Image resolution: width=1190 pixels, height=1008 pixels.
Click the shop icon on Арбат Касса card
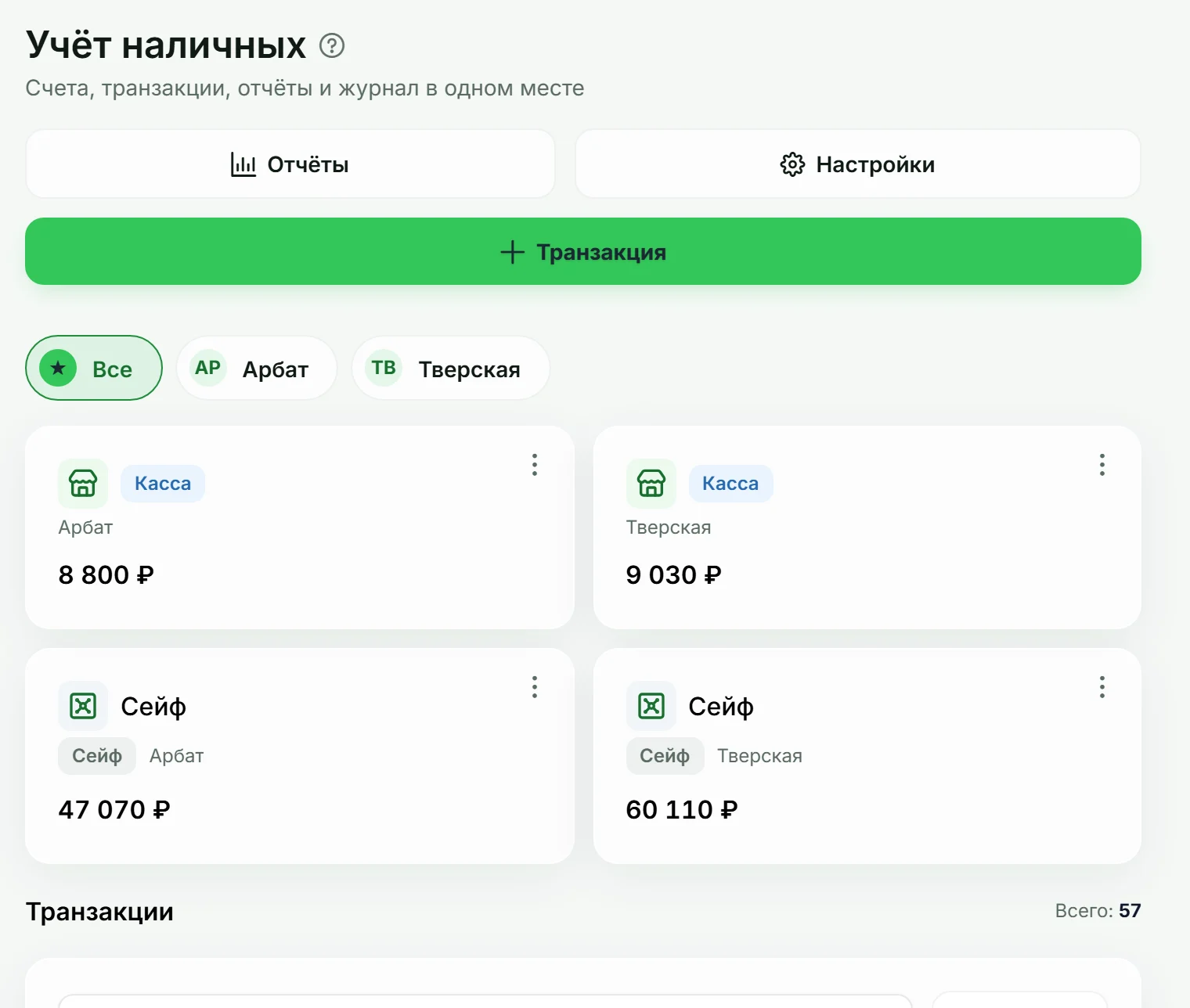pyautogui.click(x=83, y=484)
